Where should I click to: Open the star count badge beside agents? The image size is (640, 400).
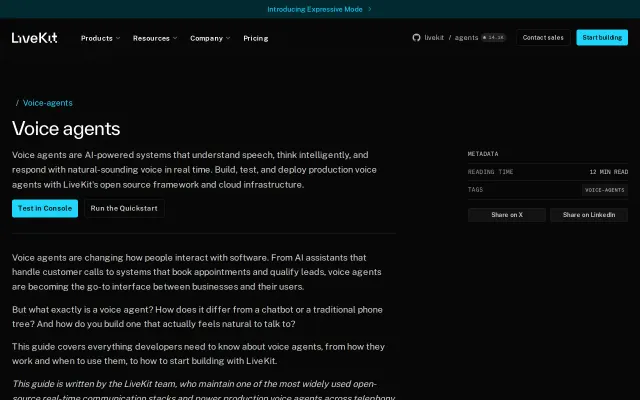pyautogui.click(x=493, y=38)
